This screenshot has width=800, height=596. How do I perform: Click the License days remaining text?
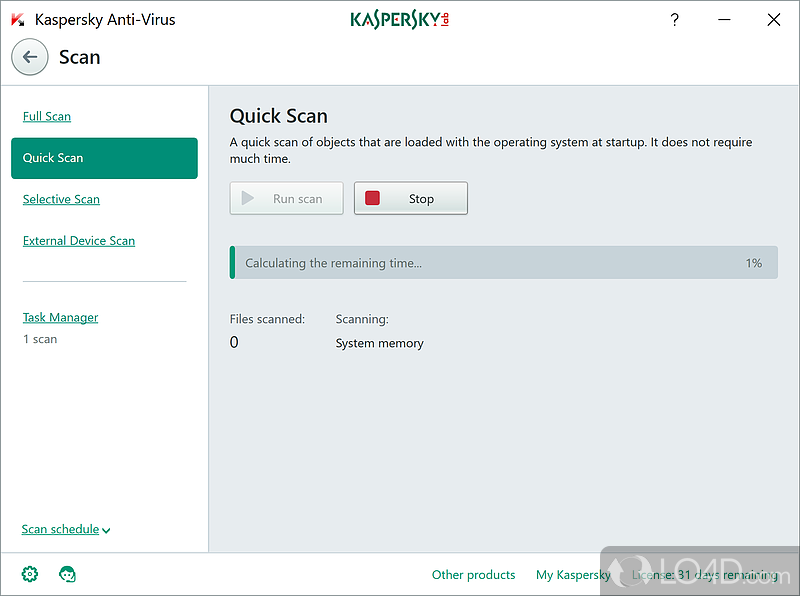click(704, 575)
